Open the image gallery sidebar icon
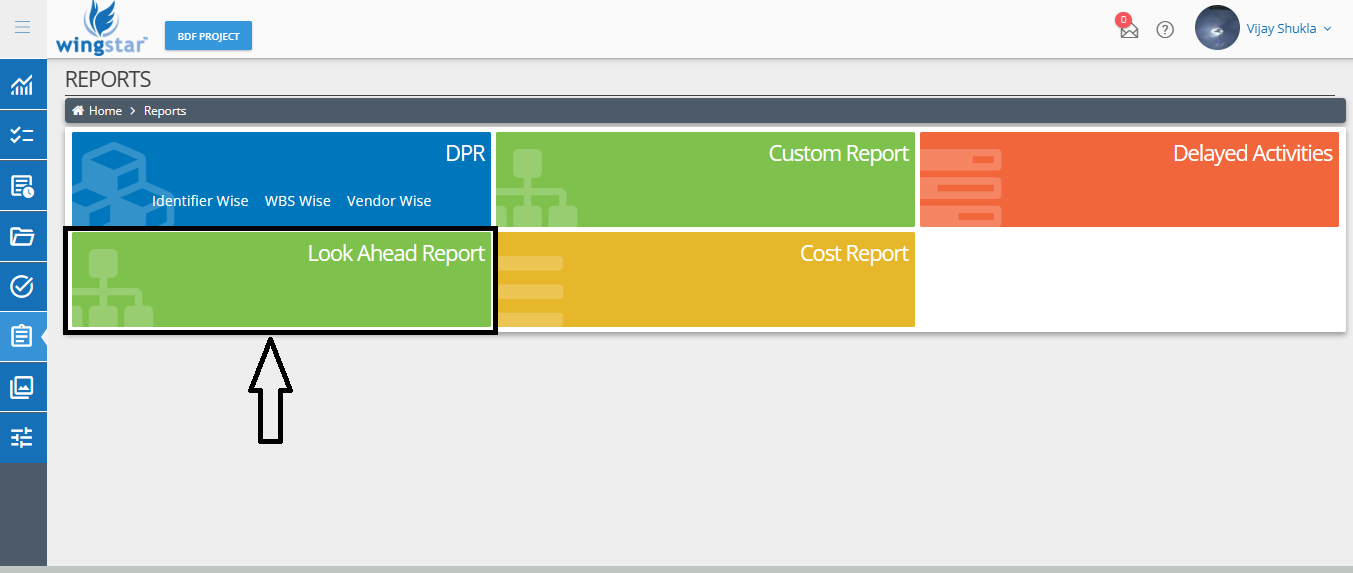1353x573 pixels. point(22,387)
